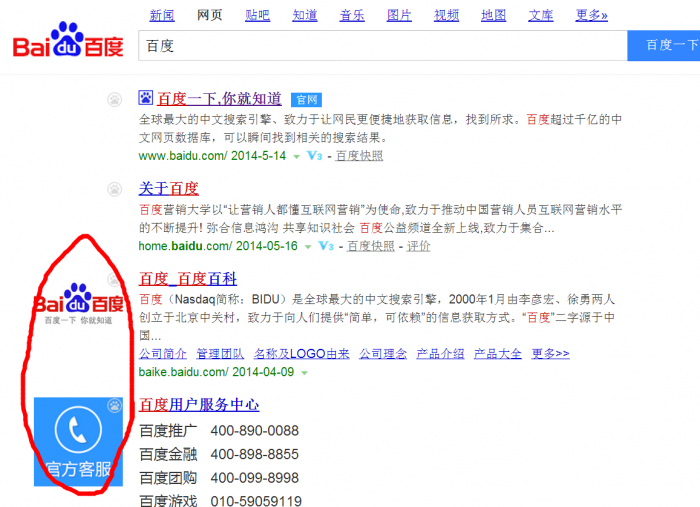
Task: Open the 名称及LOGO由来 sublink
Action: point(301,354)
